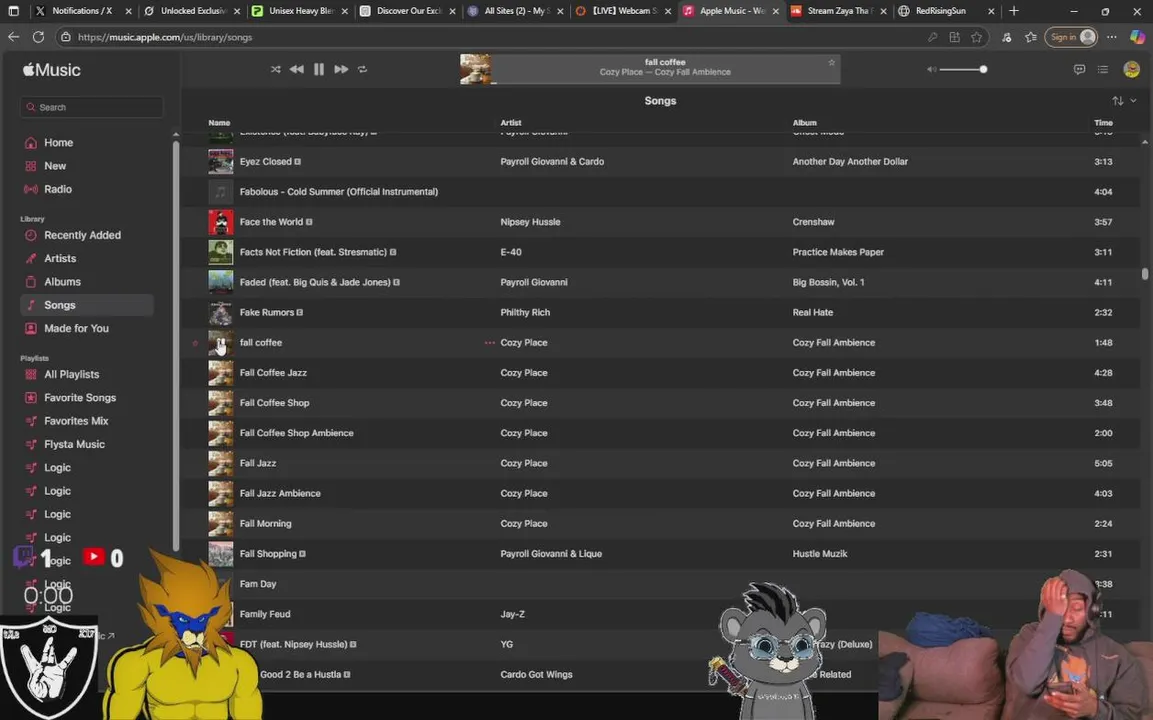
Task: Open browser settings and more menu
Action: [1111, 37]
